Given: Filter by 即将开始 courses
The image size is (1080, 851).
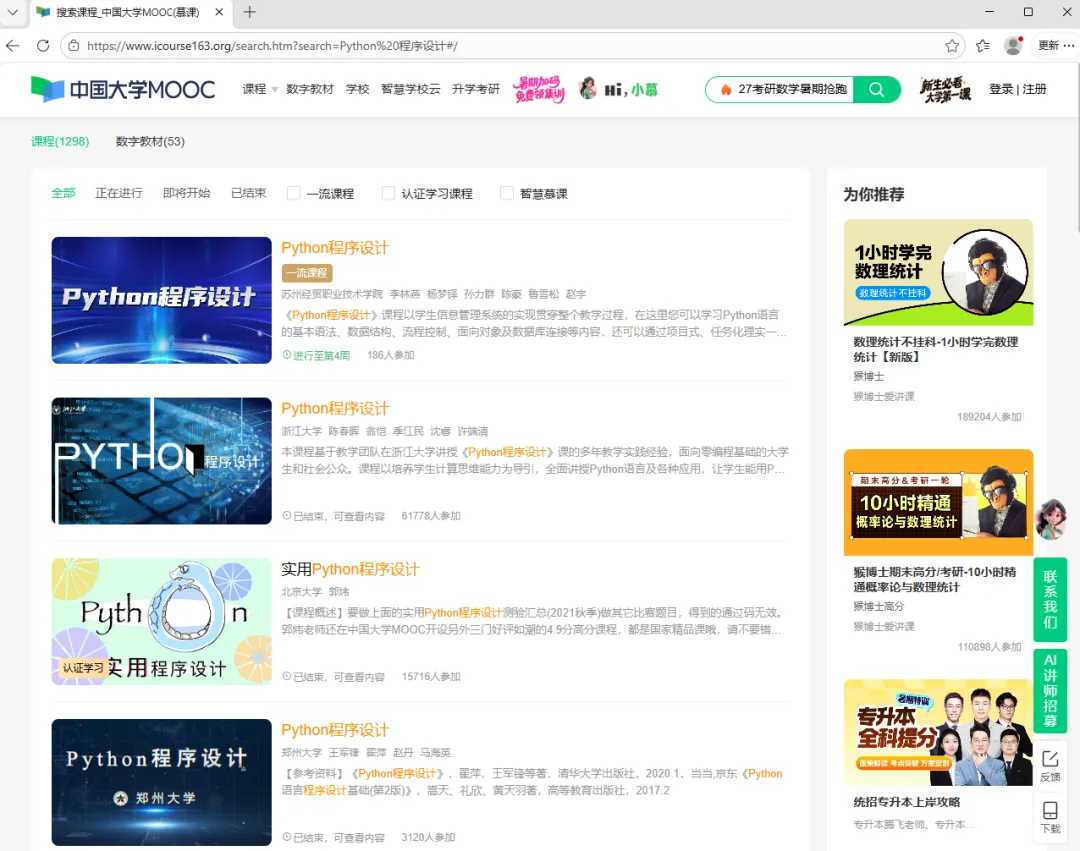Looking at the screenshot, I should [187, 193].
